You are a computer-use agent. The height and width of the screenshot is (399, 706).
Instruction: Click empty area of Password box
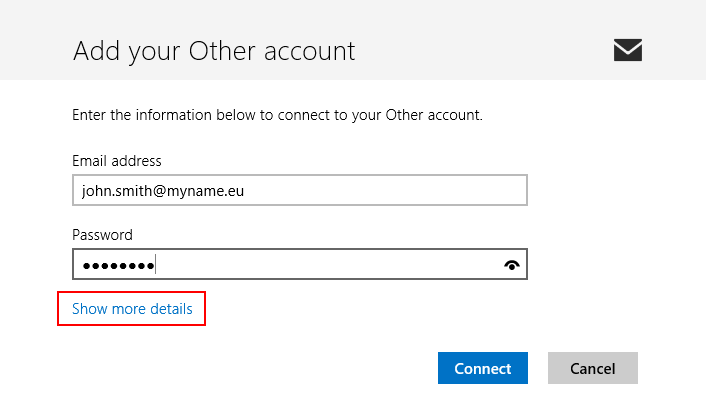(x=329, y=264)
